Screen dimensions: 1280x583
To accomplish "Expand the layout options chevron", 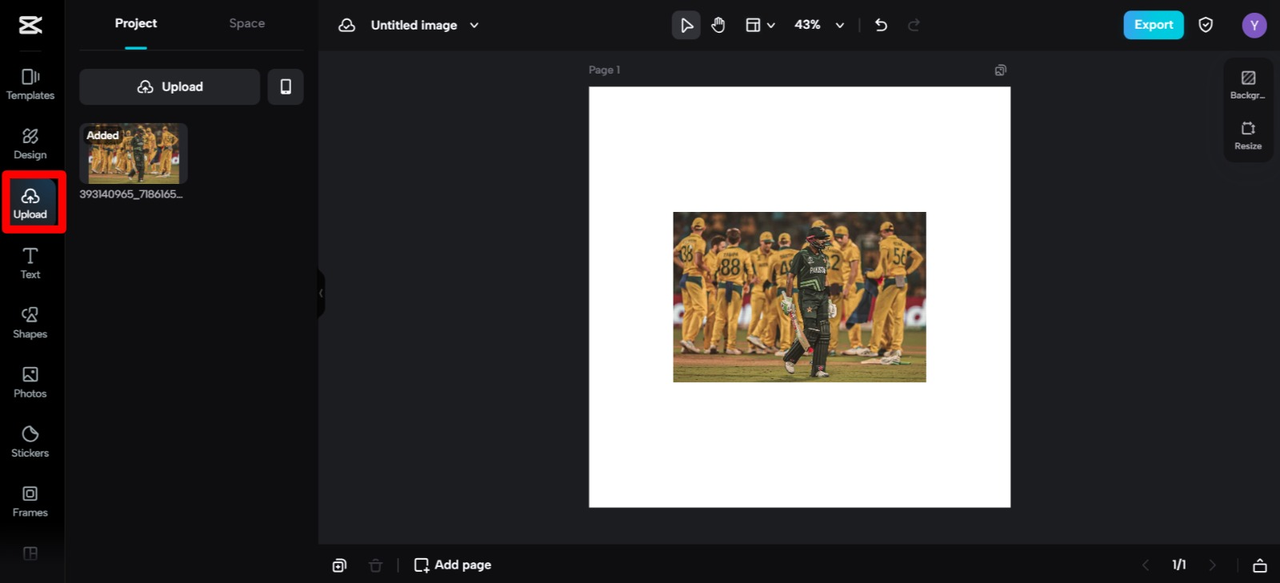I will (x=771, y=25).
